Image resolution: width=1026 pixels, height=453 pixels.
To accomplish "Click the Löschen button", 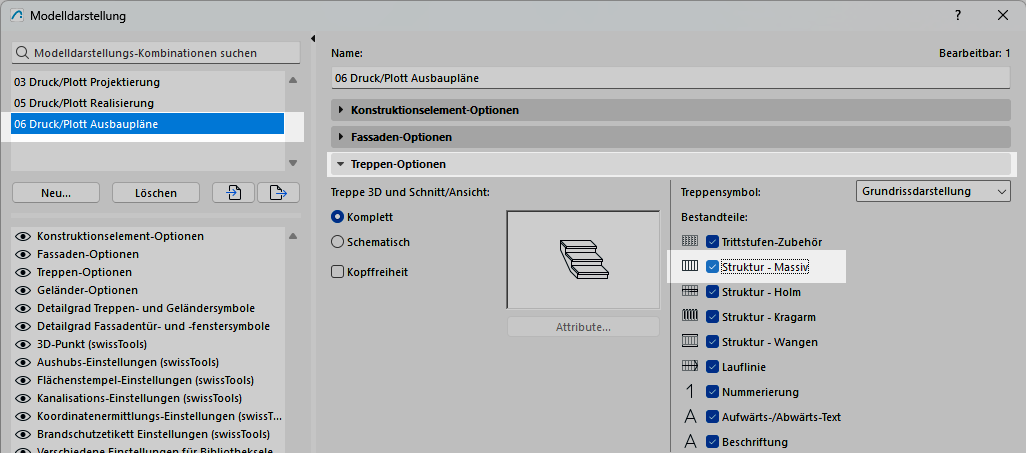I will (x=155, y=193).
